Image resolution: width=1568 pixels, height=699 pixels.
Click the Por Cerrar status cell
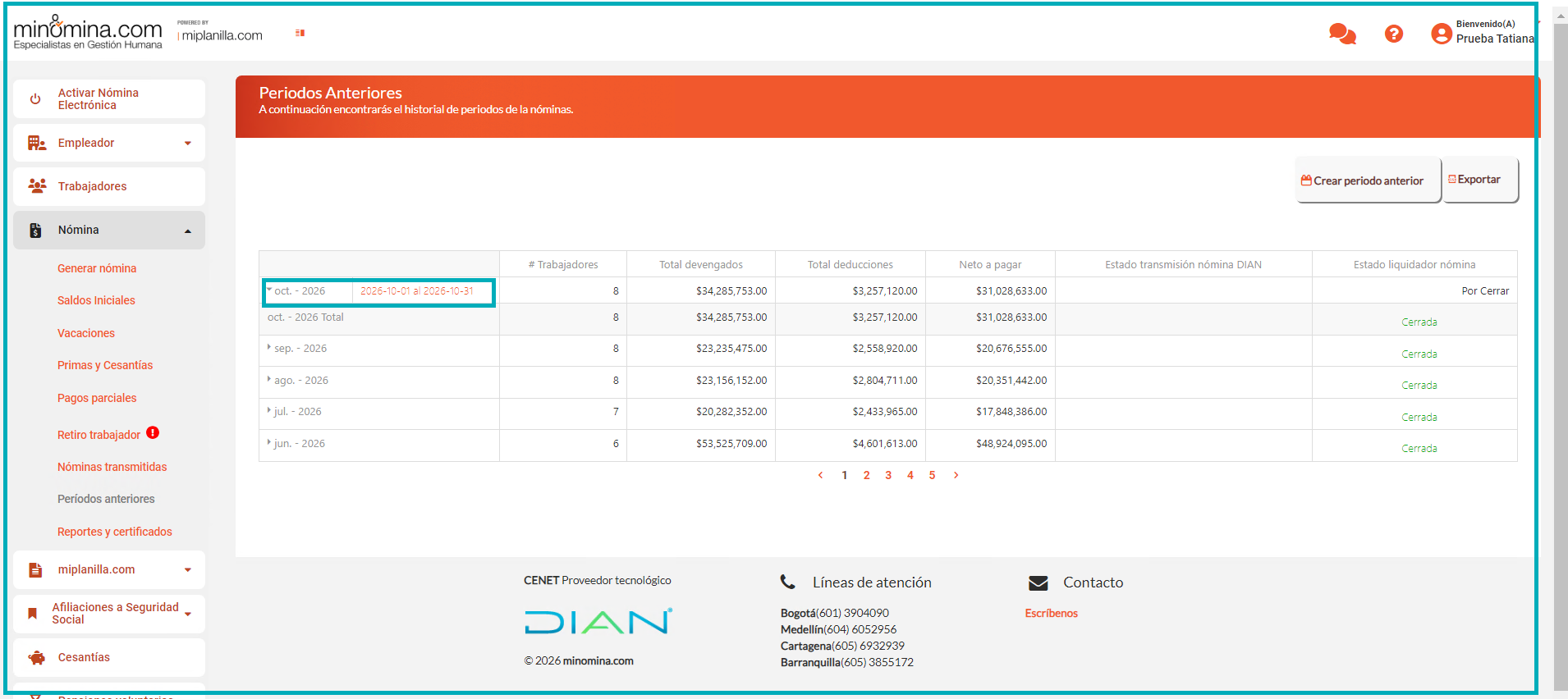point(1414,290)
